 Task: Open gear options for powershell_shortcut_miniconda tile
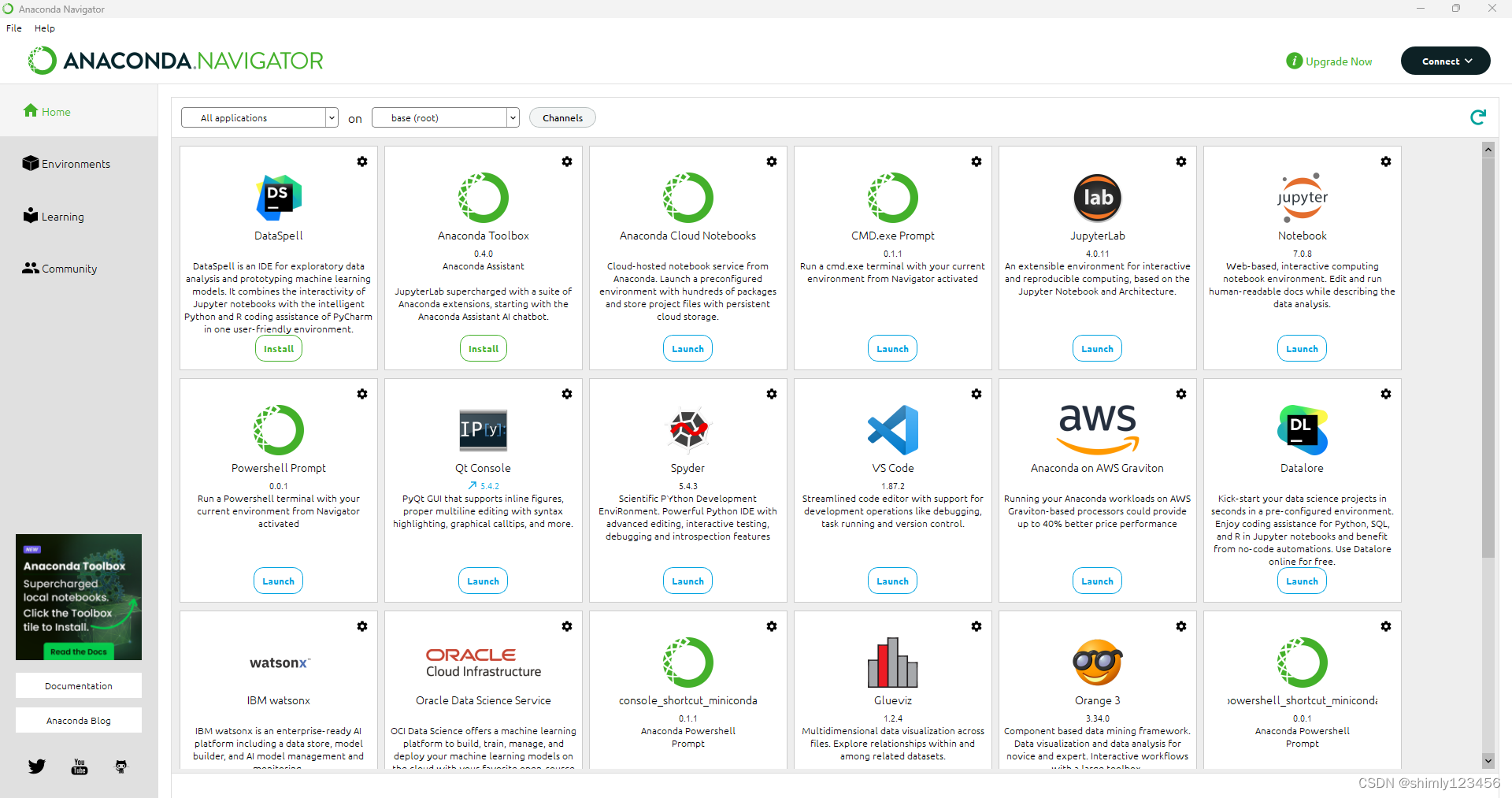click(x=1386, y=626)
